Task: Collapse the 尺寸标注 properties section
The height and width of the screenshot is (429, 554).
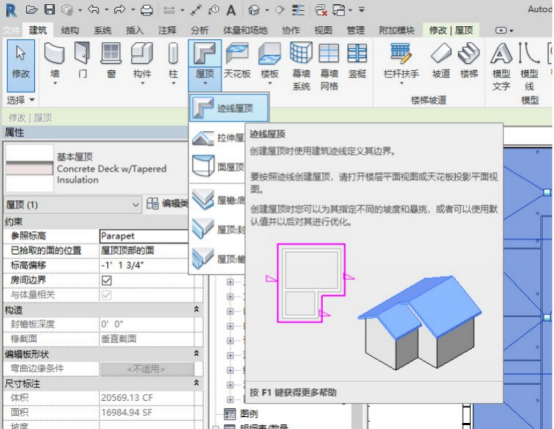Action: (196, 383)
